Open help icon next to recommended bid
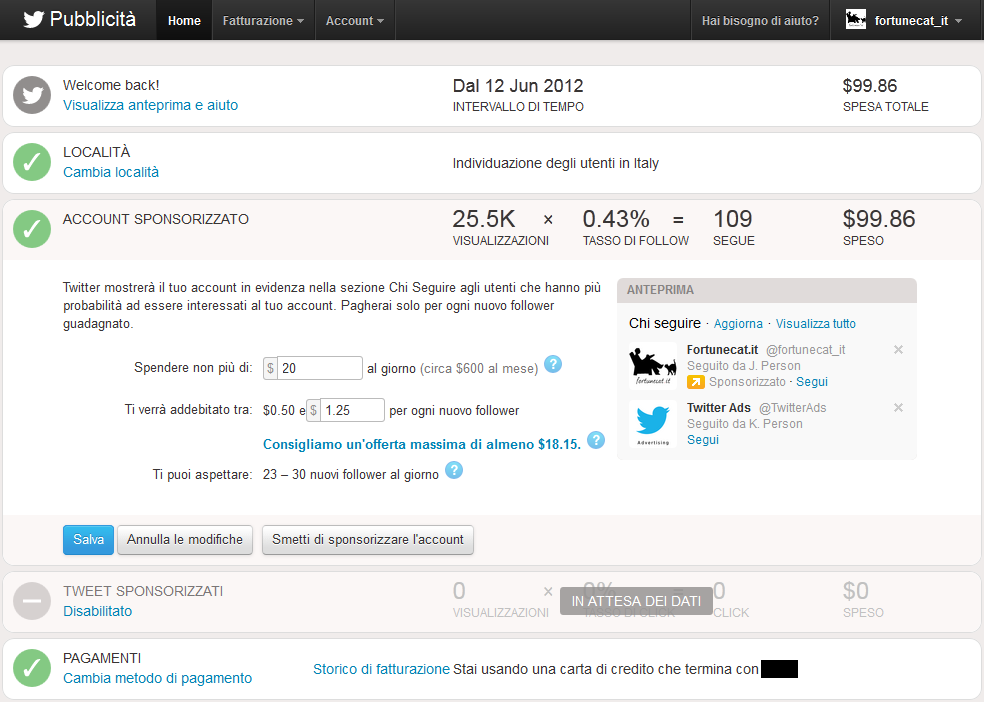The height and width of the screenshot is (702, 984). pyautogui.click(x=596, y=440)
